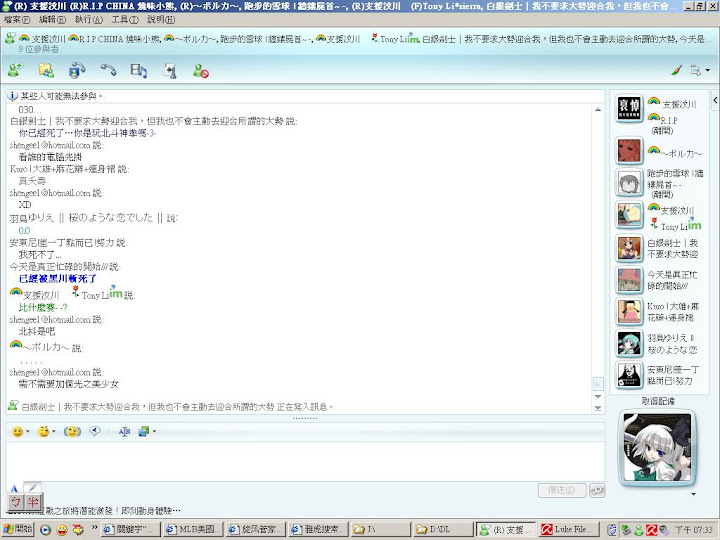The height and width of the screenshot is (540, 720).
Task: Open emoticon picker dropdown arrow
Action: (x=28, y=431)
